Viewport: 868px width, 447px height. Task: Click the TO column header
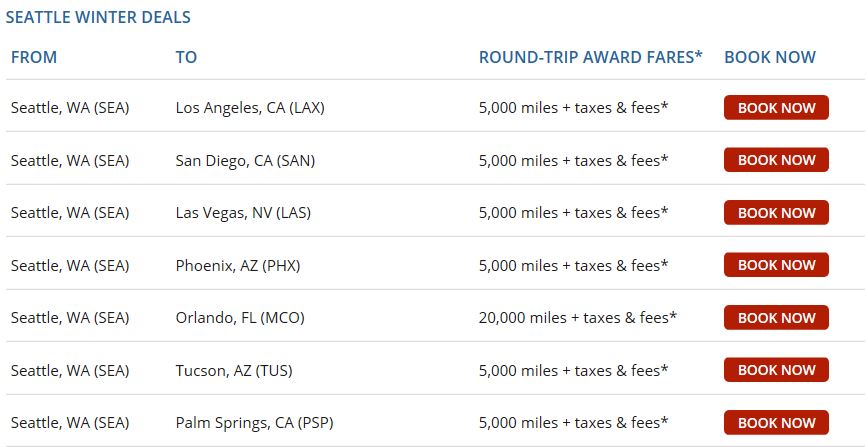pos(186,58)
